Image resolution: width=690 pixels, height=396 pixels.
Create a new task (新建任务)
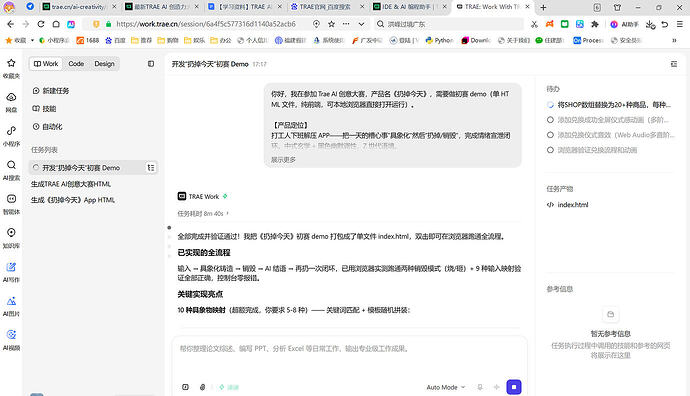tap(51, 91)
